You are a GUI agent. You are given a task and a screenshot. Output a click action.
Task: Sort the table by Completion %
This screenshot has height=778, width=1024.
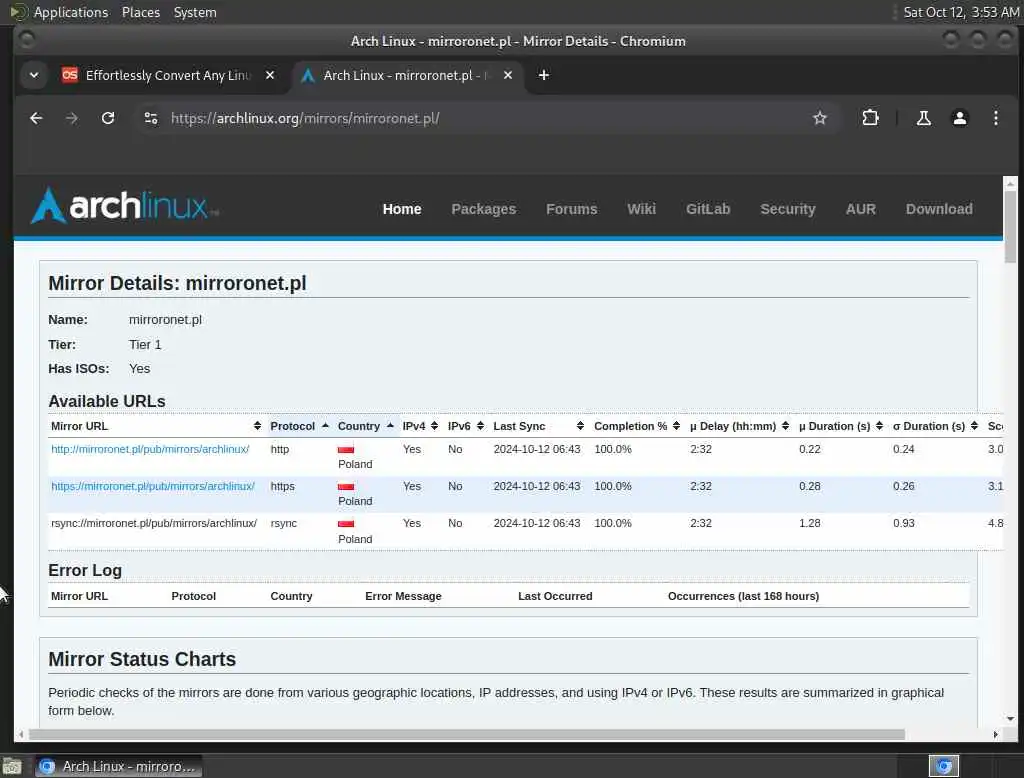(637, 426)
